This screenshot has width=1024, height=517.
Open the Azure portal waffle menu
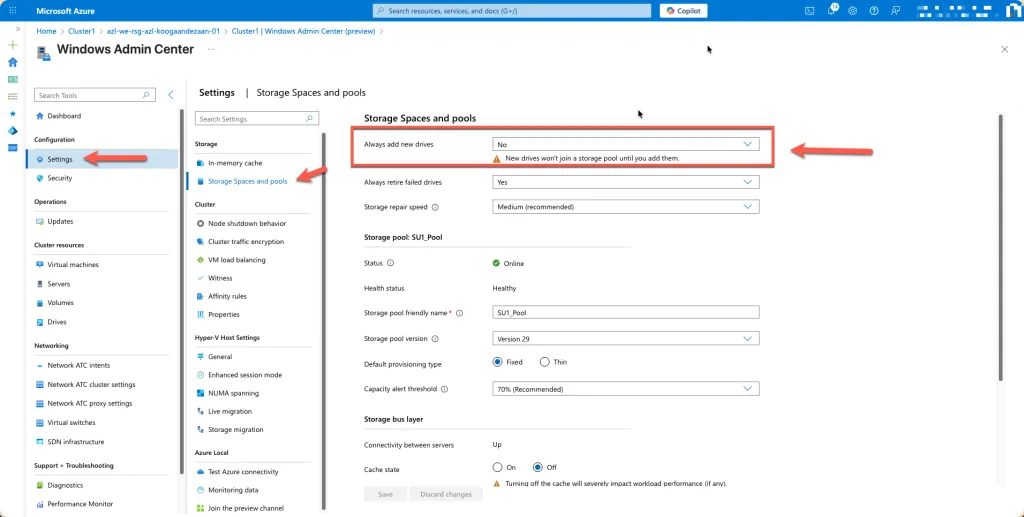(13, 10)
